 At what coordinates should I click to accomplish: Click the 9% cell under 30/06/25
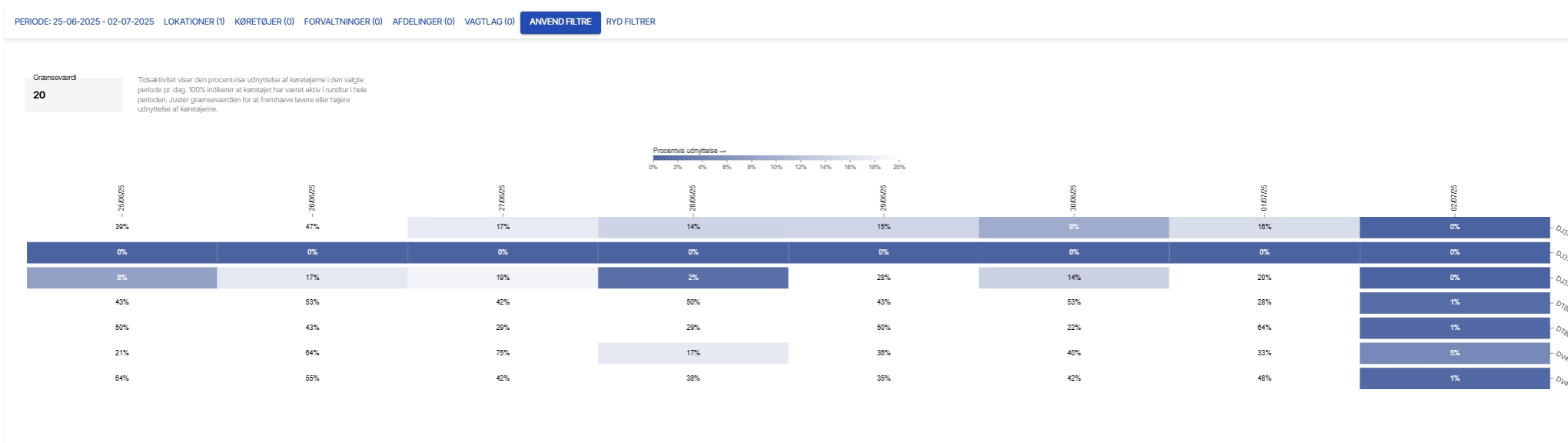tap(1074, 227)
